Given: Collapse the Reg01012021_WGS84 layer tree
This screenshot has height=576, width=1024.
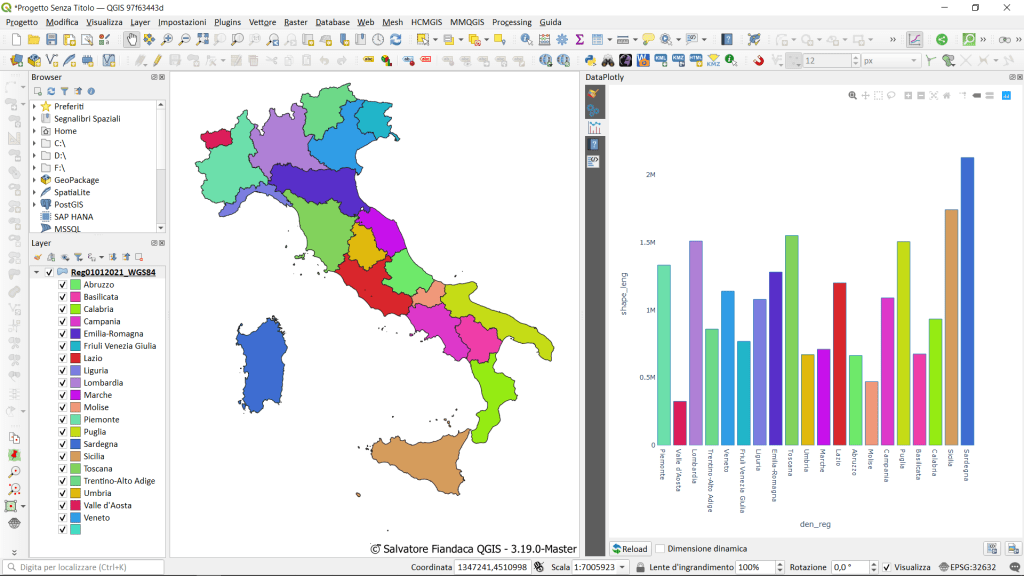Looking at the screenshot, I should [36, 272].
